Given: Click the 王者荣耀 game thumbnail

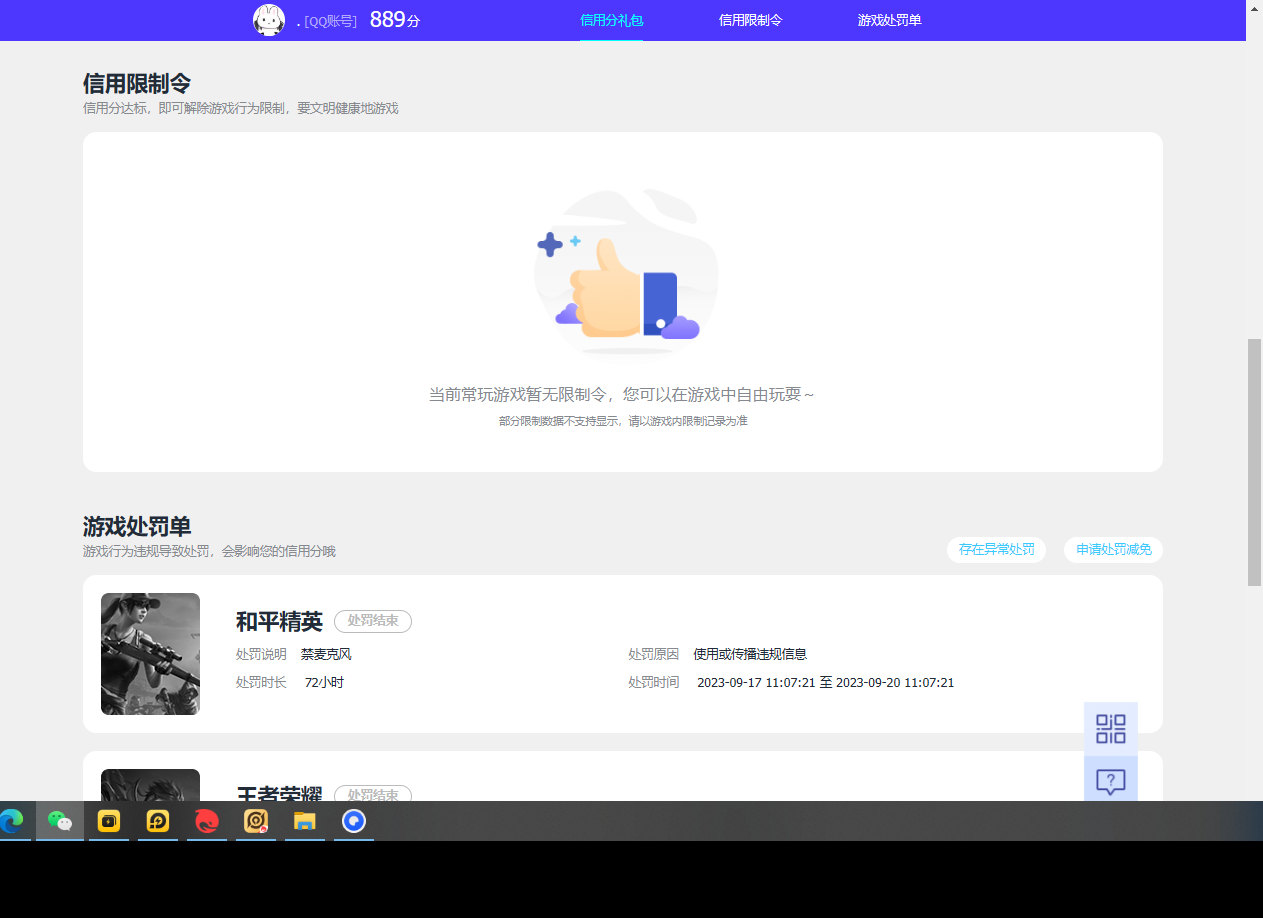Looking at the screenshot, I should tap(150, 785).
